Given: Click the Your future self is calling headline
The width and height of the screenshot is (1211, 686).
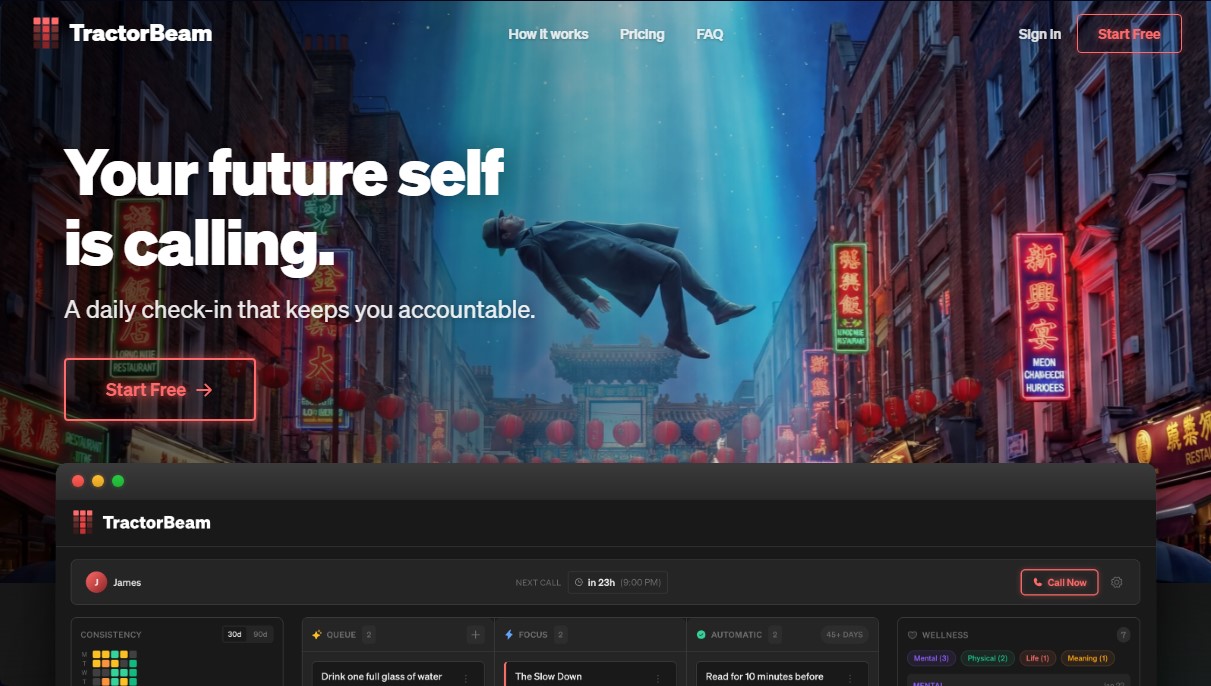Looking at the screenshot, I should (284, 208).
